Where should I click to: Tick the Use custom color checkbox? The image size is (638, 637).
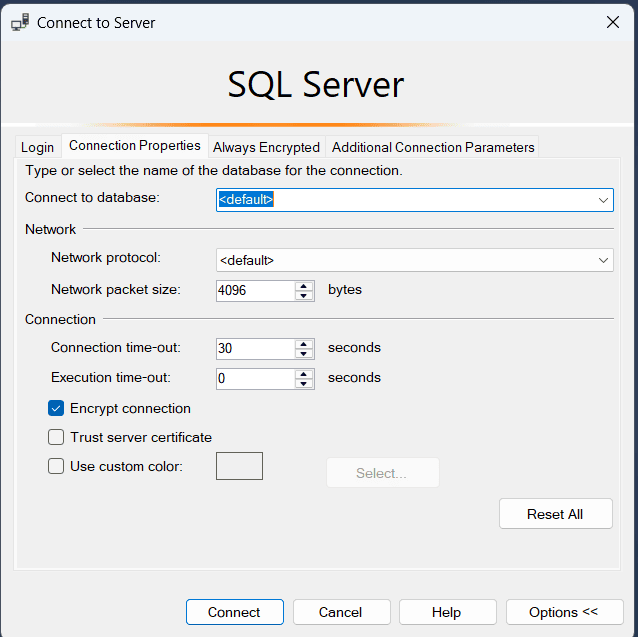[56, 466]
